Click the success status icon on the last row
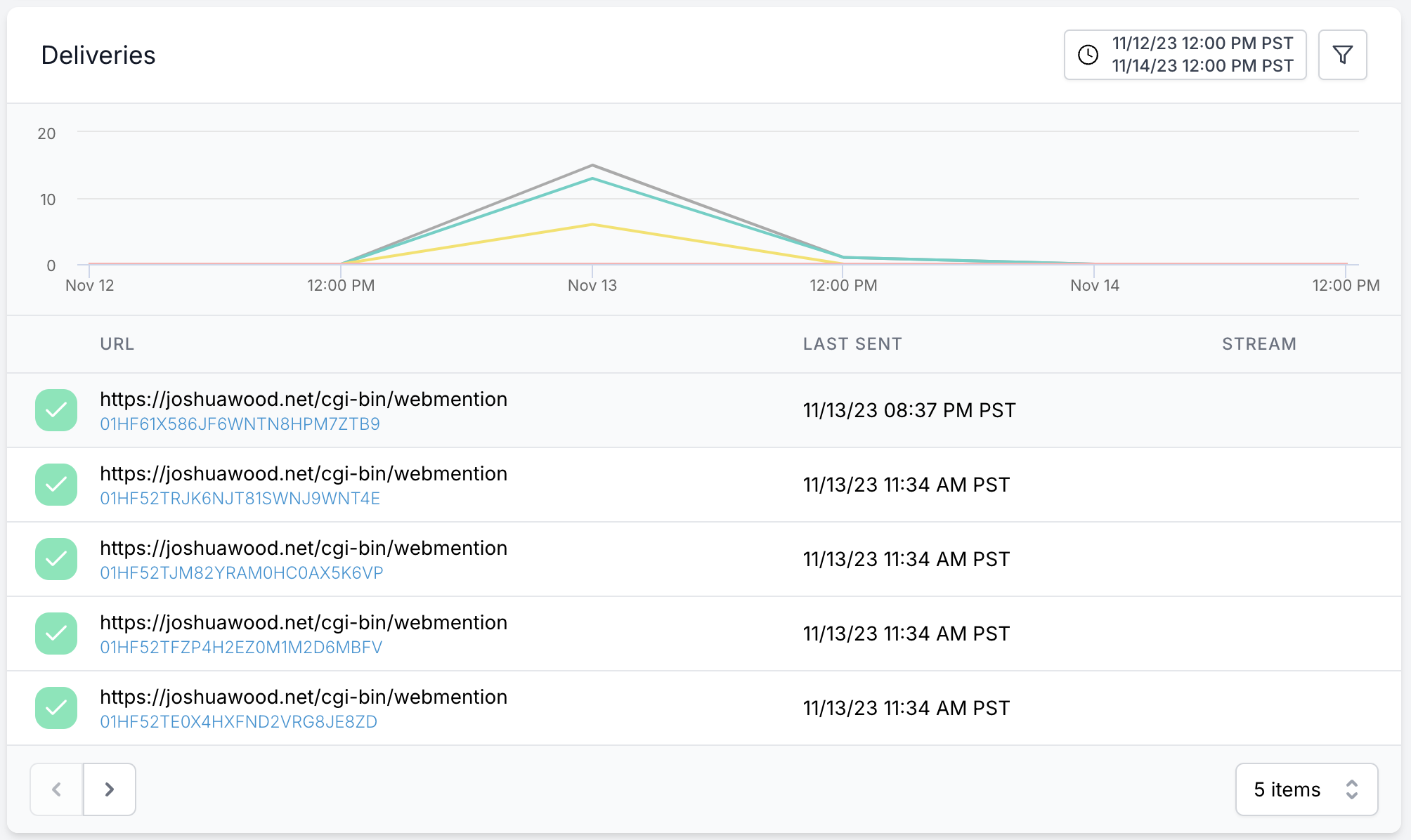The width and height of the screenshot is (1411, 840). pyautogui.click(x=56, y=708)
